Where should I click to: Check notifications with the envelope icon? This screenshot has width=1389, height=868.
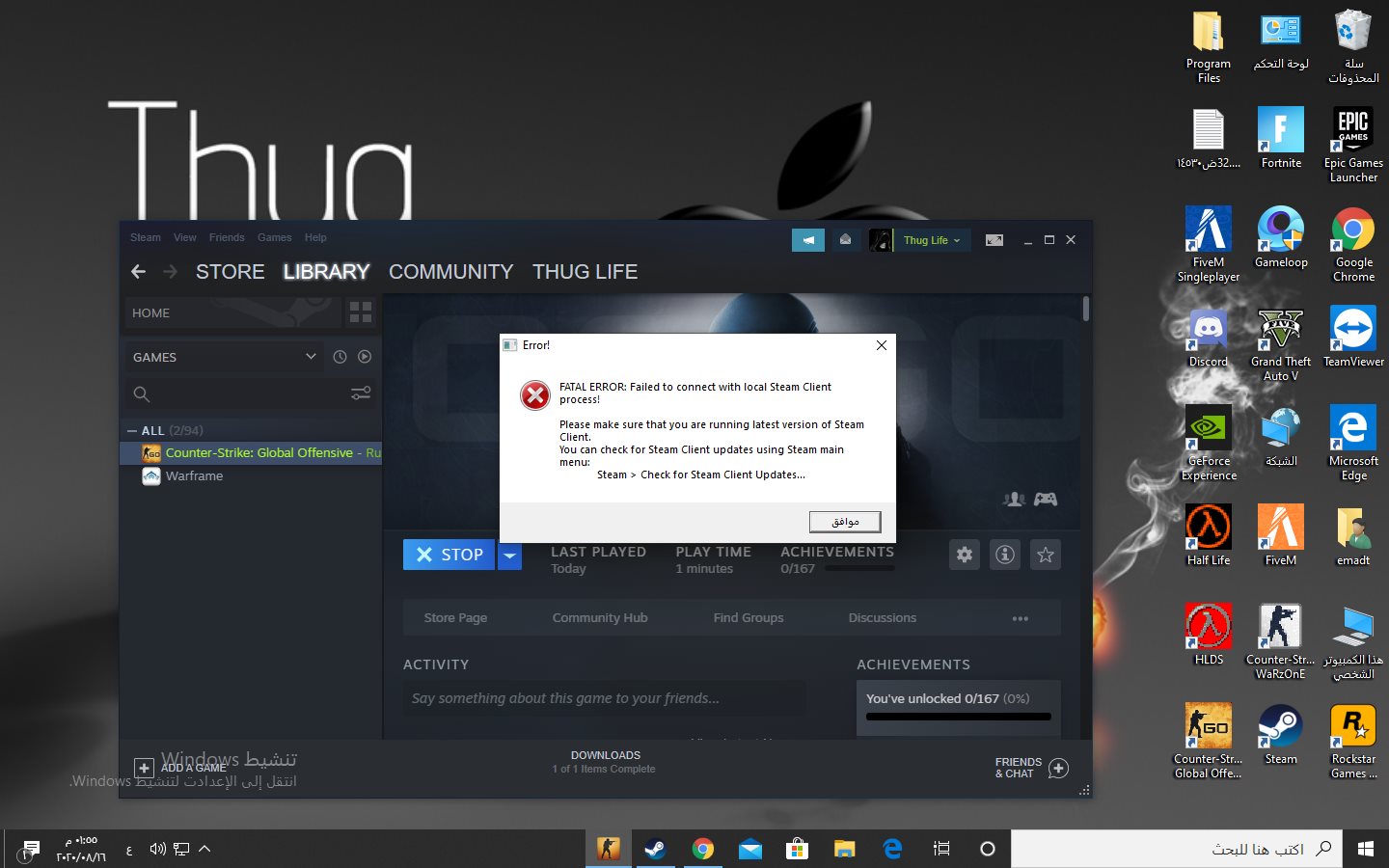click(846, 239)
